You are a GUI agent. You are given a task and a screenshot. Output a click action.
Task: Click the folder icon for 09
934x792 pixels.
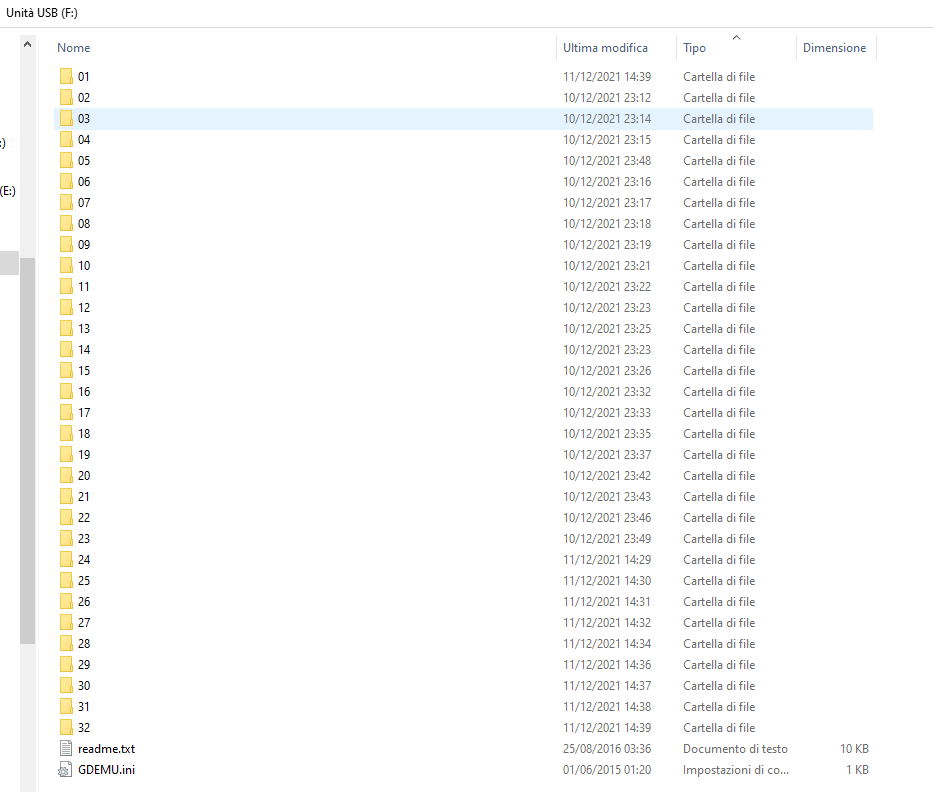(x=66, y=244)
